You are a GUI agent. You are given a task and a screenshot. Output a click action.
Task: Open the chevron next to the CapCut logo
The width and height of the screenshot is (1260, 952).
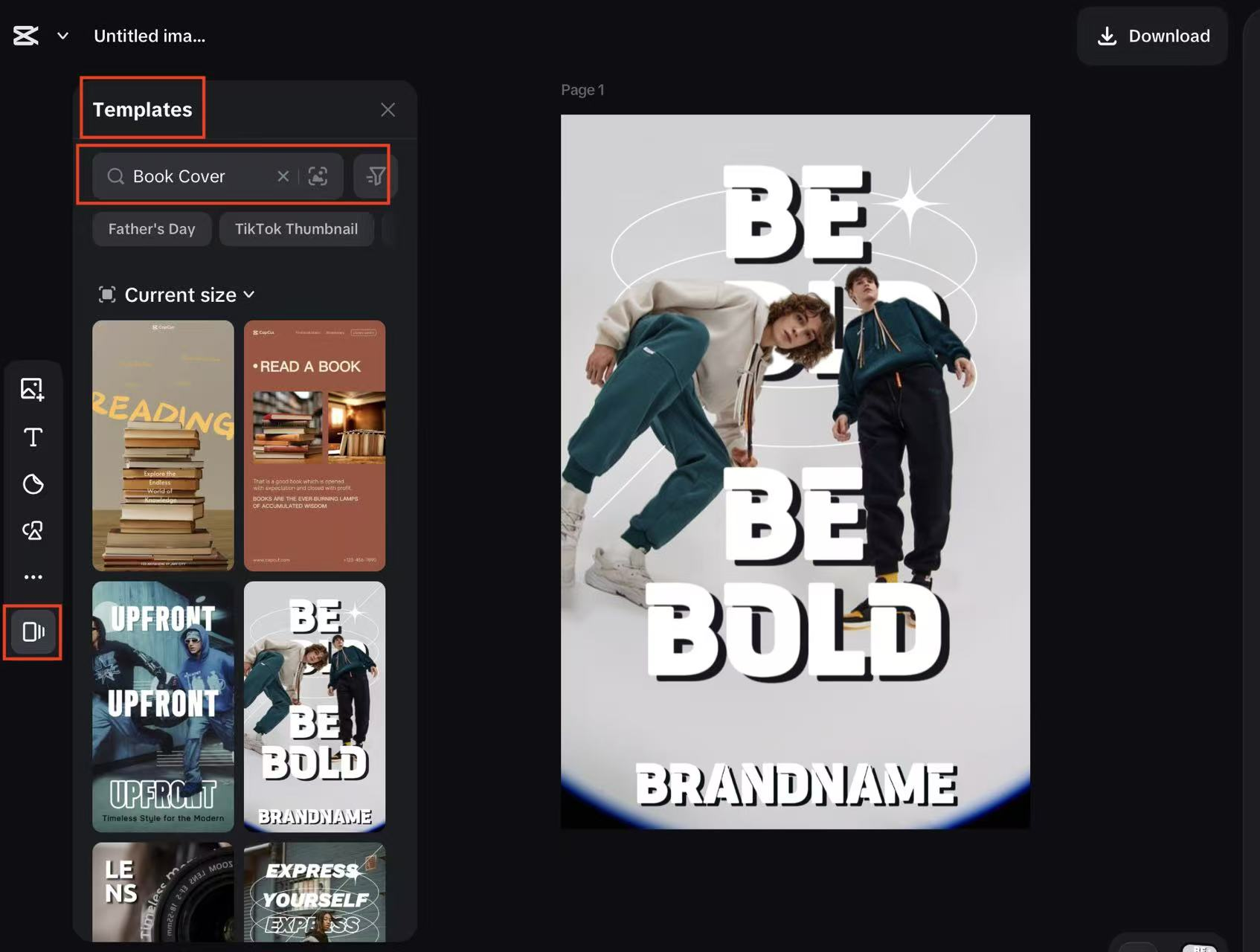pos(62,35)
